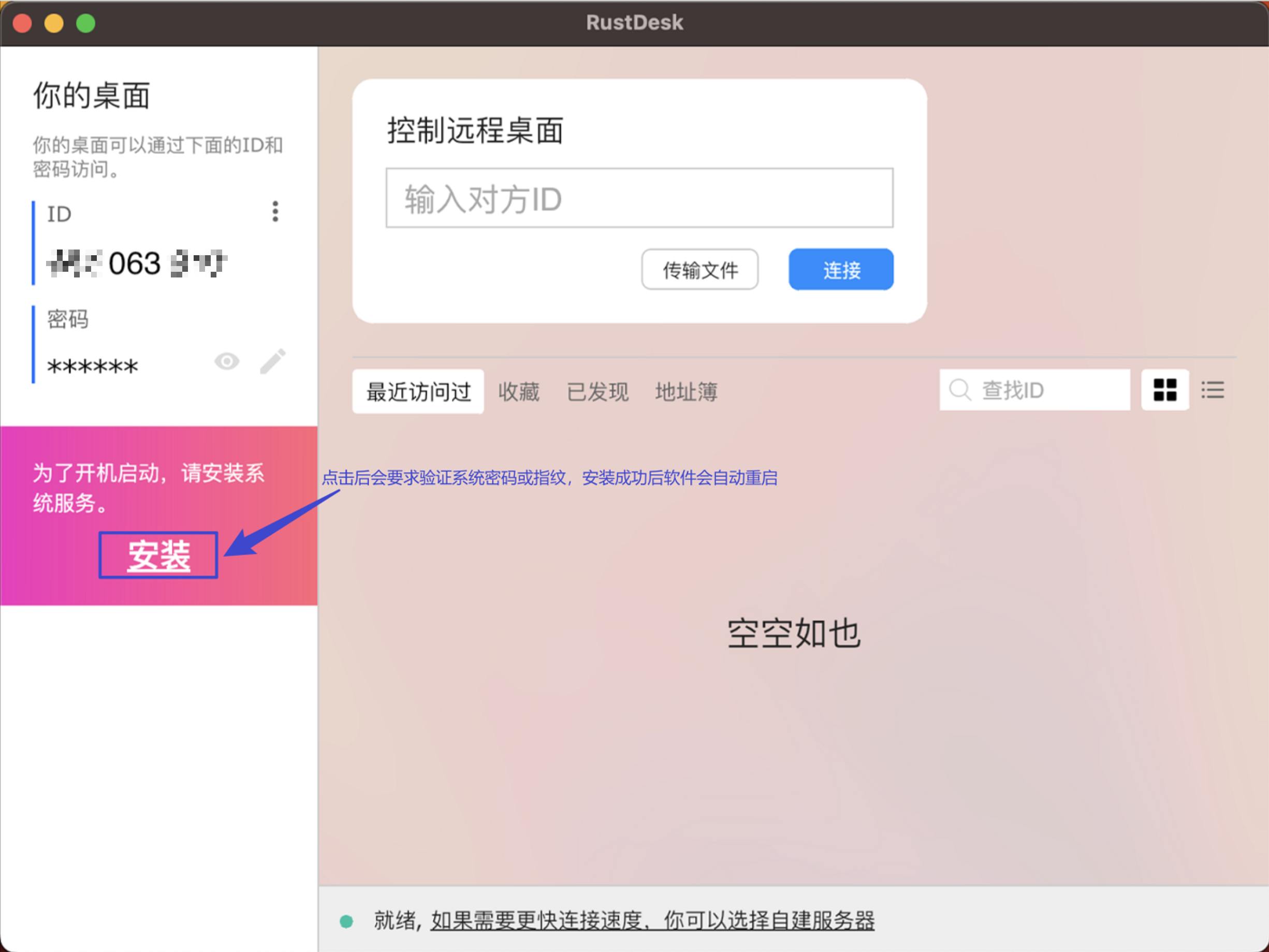Image resolution: width=1269 pixels, height=952 pixels.
Task: Edit password using the pencil icon
Action: [x=272, y=361]
